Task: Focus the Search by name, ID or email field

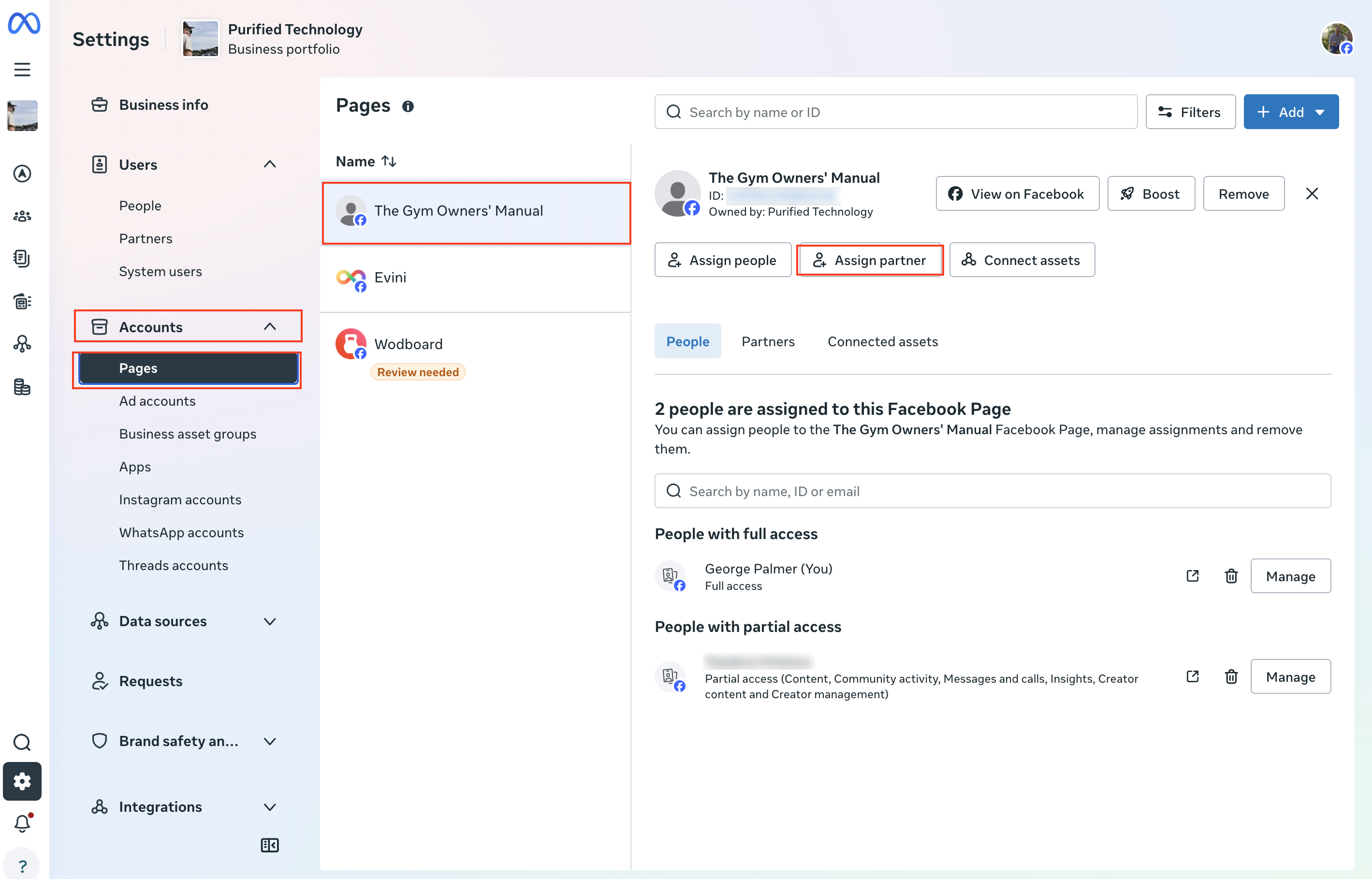Action: 993,491
